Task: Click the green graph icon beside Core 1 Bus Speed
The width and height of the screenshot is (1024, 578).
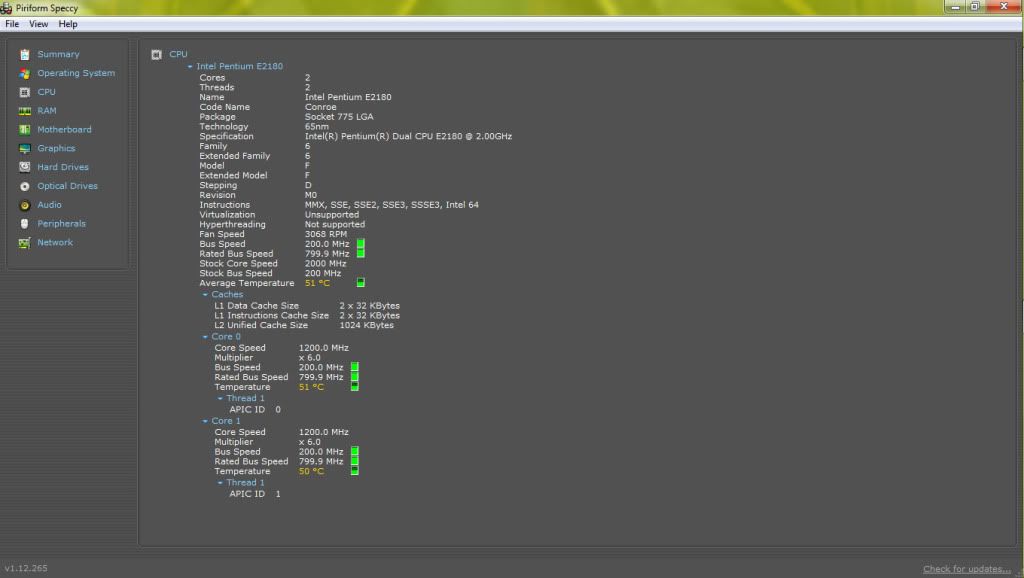Action: coord(355,451)
